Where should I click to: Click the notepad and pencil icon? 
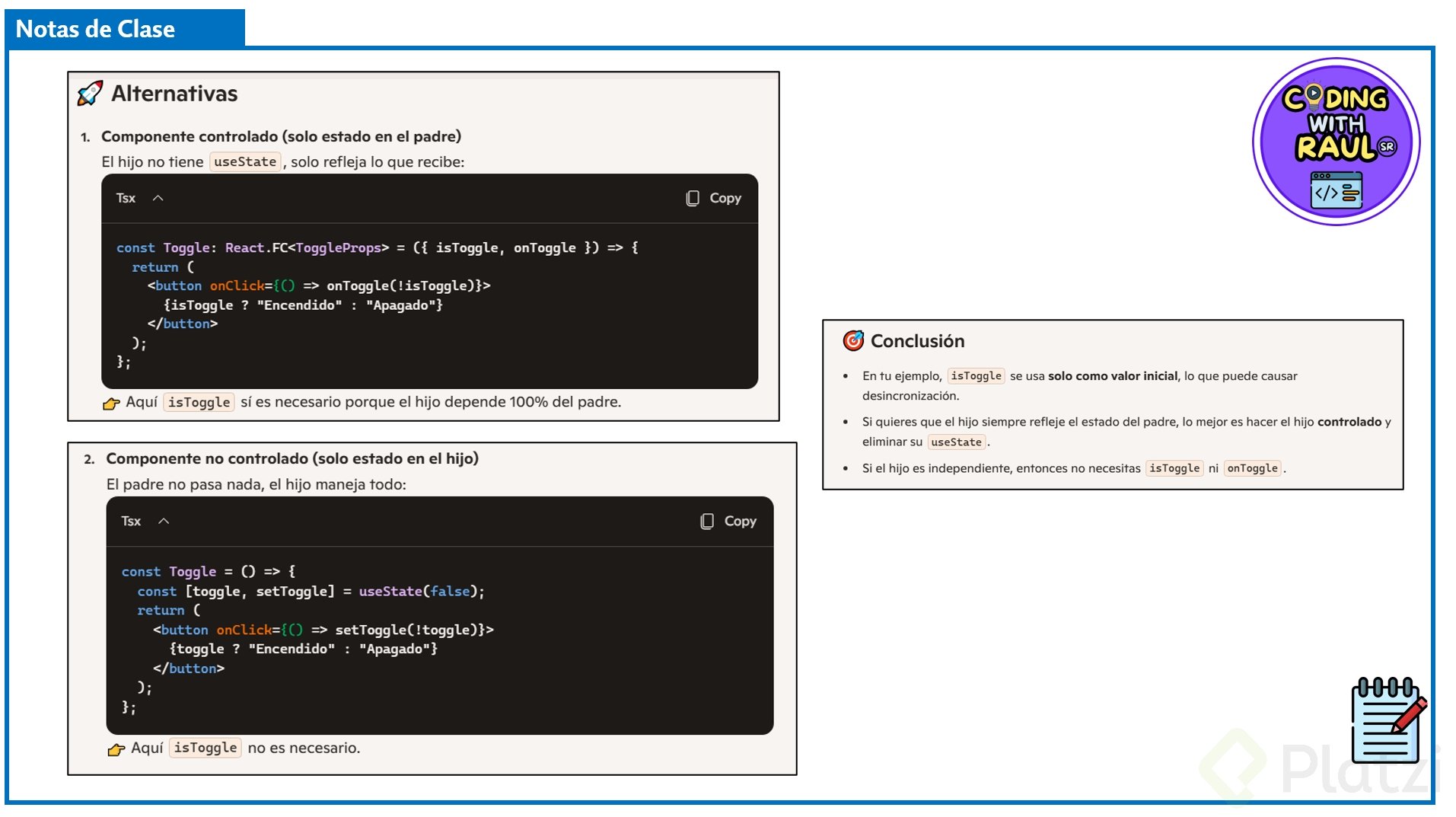click(x=1388, y=720)
